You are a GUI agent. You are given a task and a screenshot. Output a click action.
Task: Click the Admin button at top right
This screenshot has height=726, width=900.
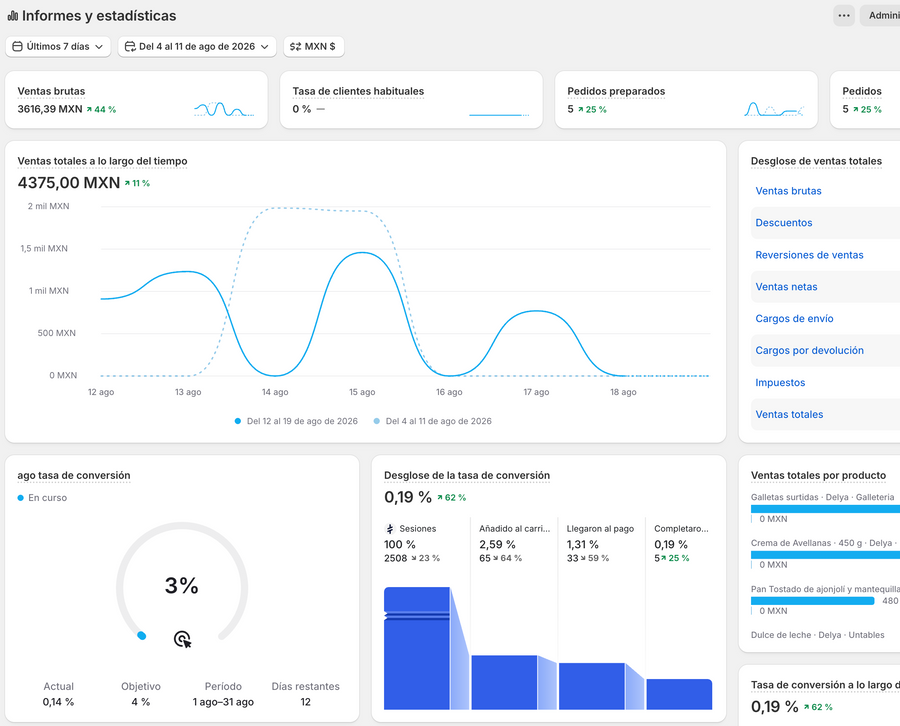pyautogui.click(x=880, y=15)
